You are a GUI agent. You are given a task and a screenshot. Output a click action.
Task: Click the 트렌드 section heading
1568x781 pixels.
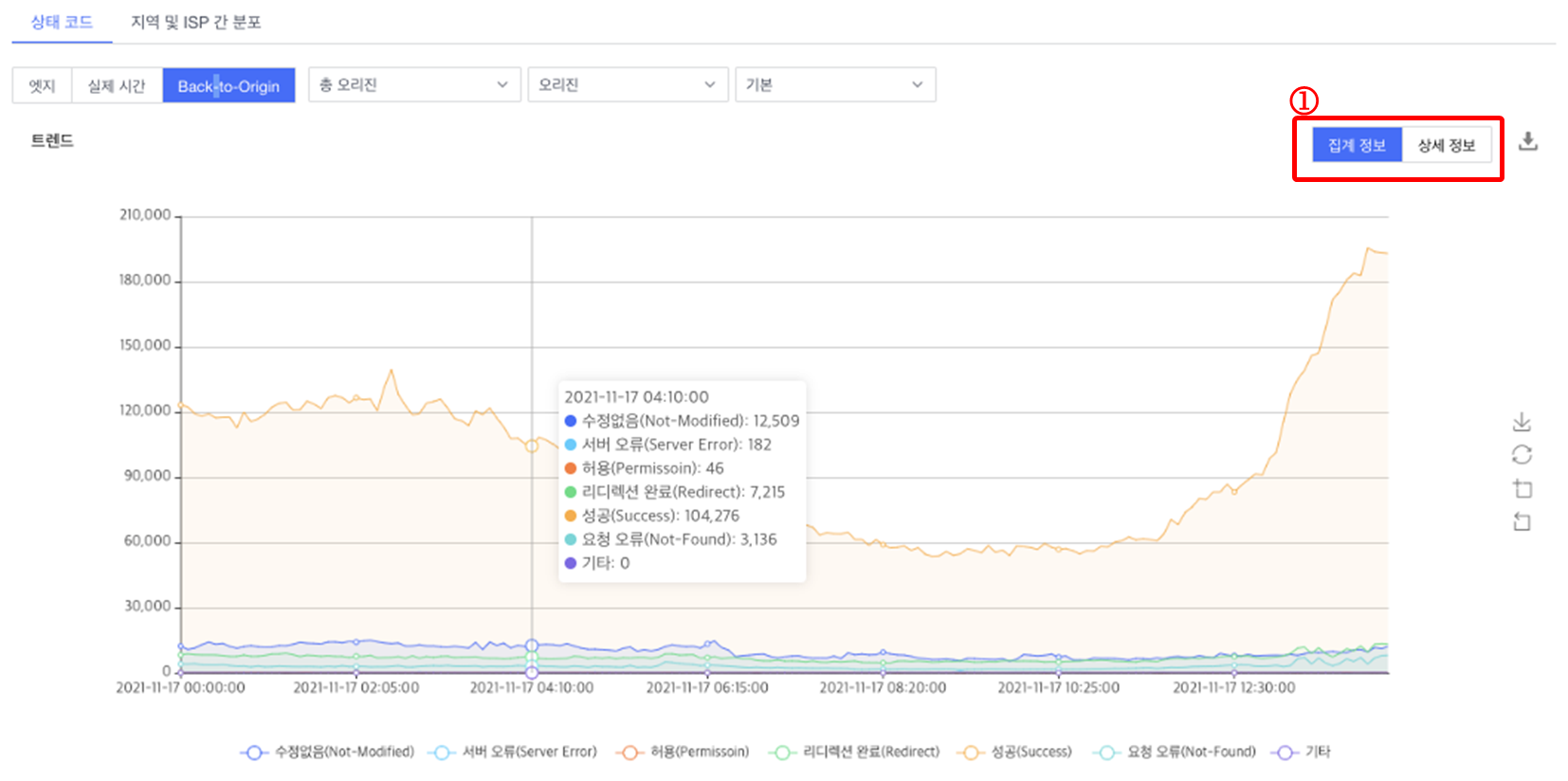(x=52, y=140)
